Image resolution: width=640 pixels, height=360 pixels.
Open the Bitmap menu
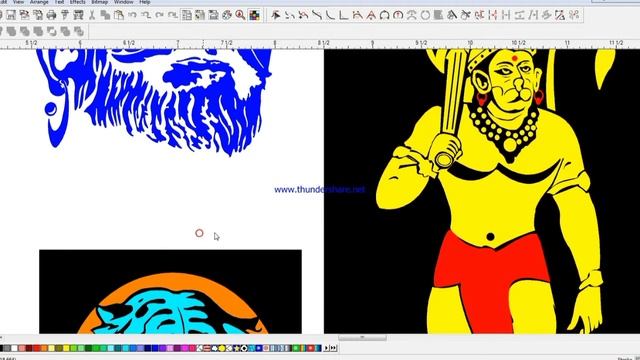click(x=99, y=2)
